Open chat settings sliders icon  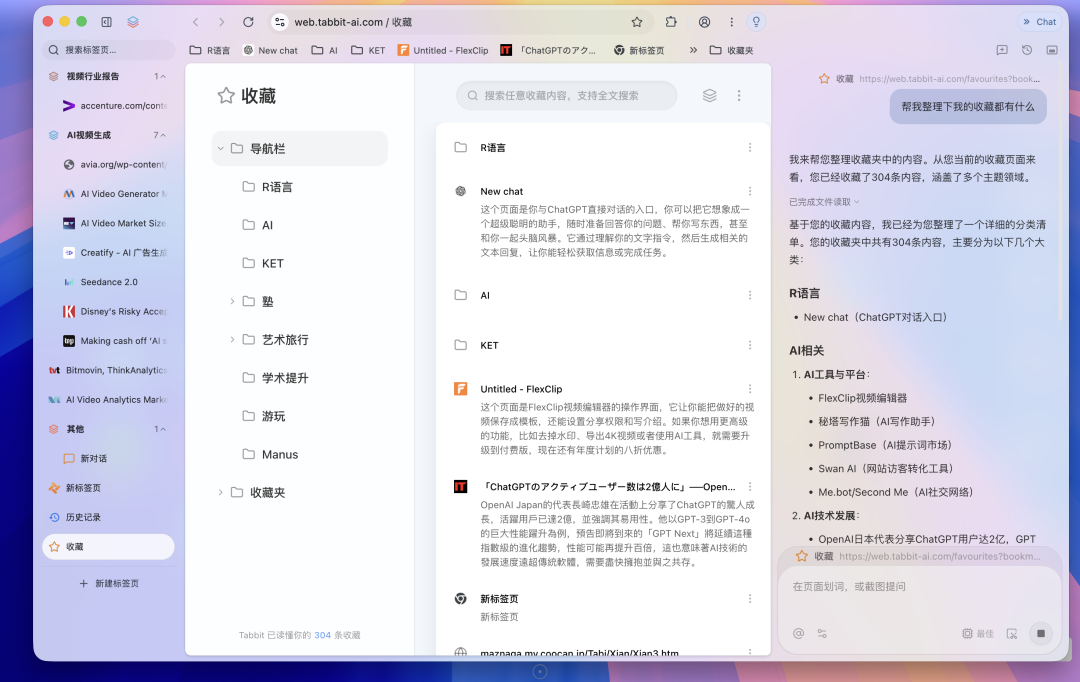tap(822, 633)
